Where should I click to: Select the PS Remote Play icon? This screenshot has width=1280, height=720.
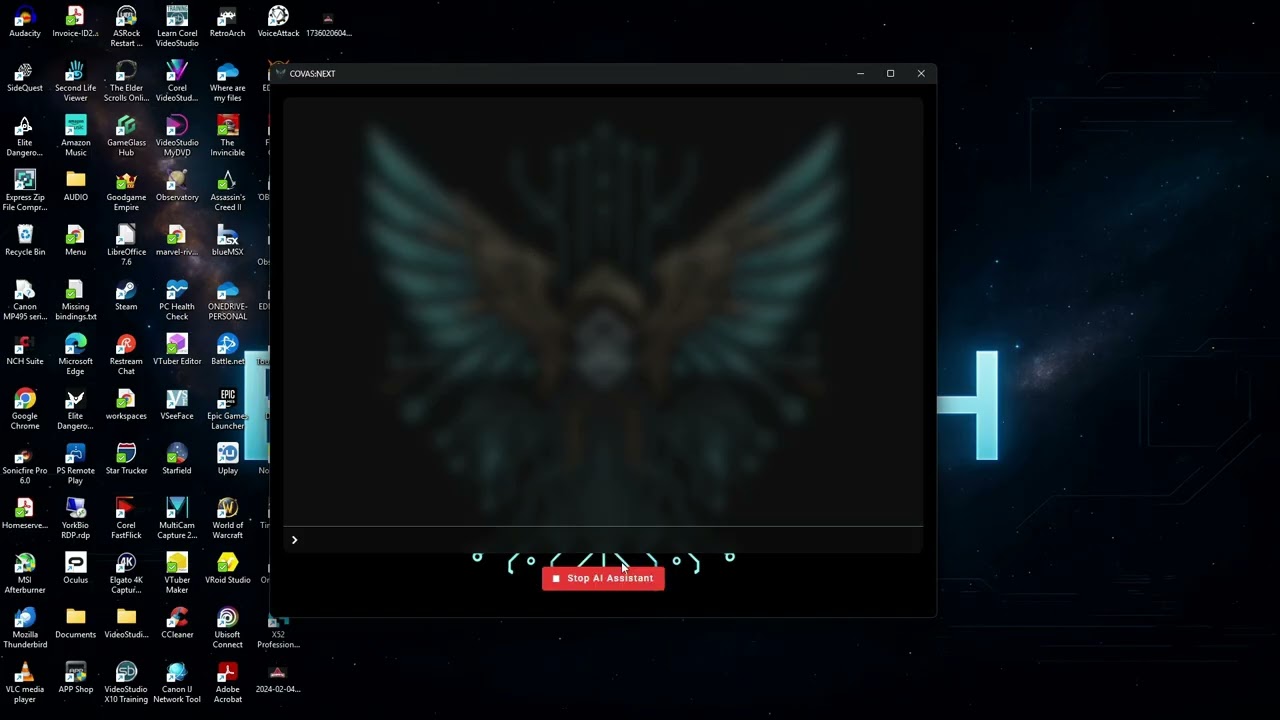tap(75, 464)
